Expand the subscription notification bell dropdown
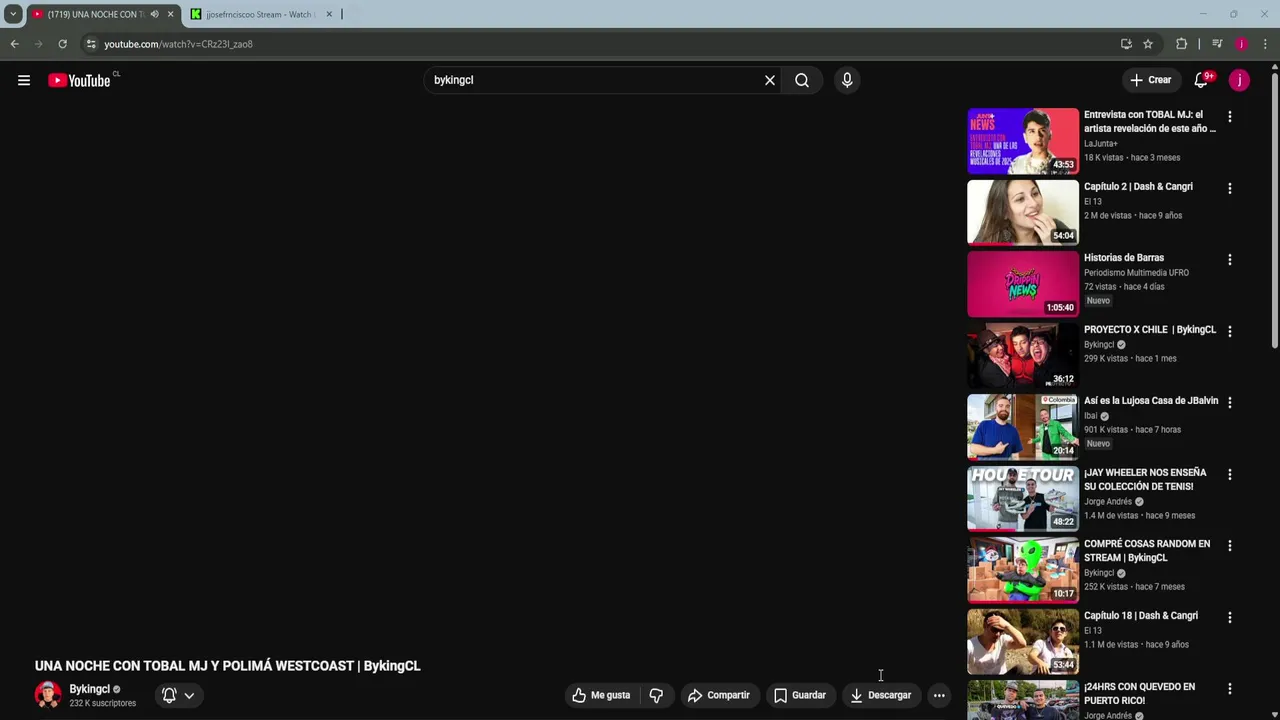The height and width of the screenshot is (720, 1280). (x=178, y=695)
